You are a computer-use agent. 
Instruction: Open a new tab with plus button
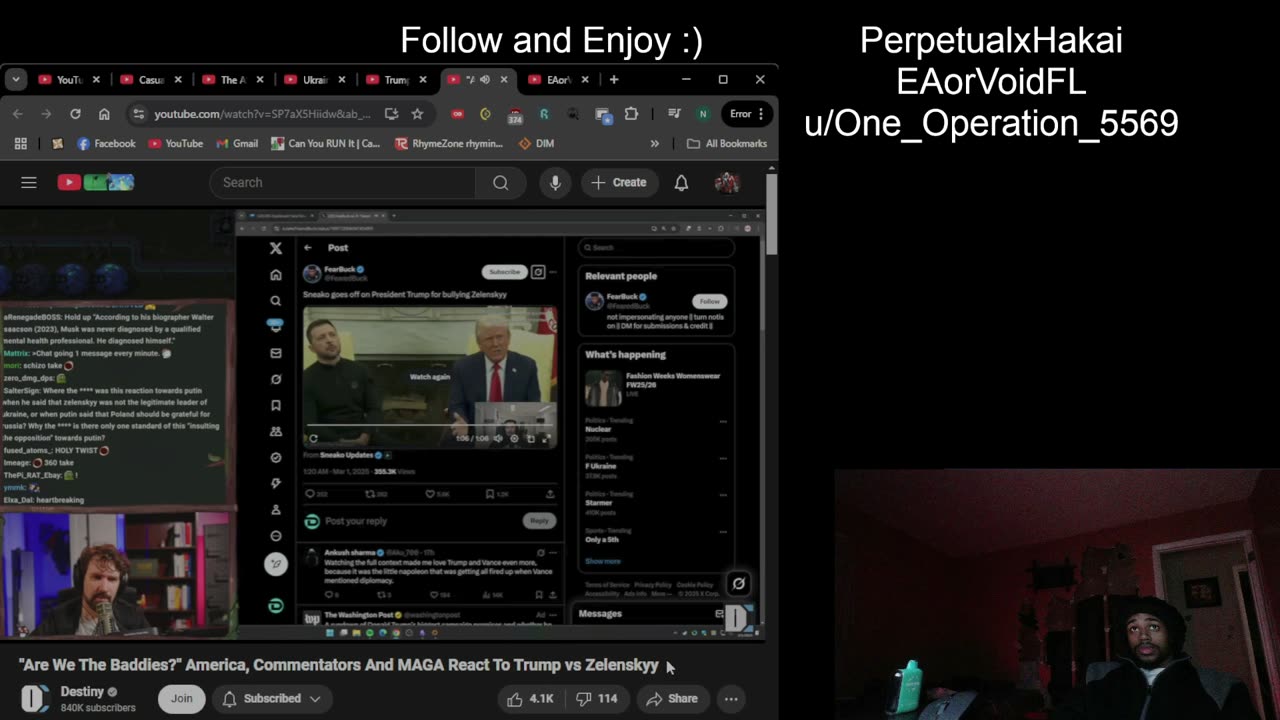[614, 80]
